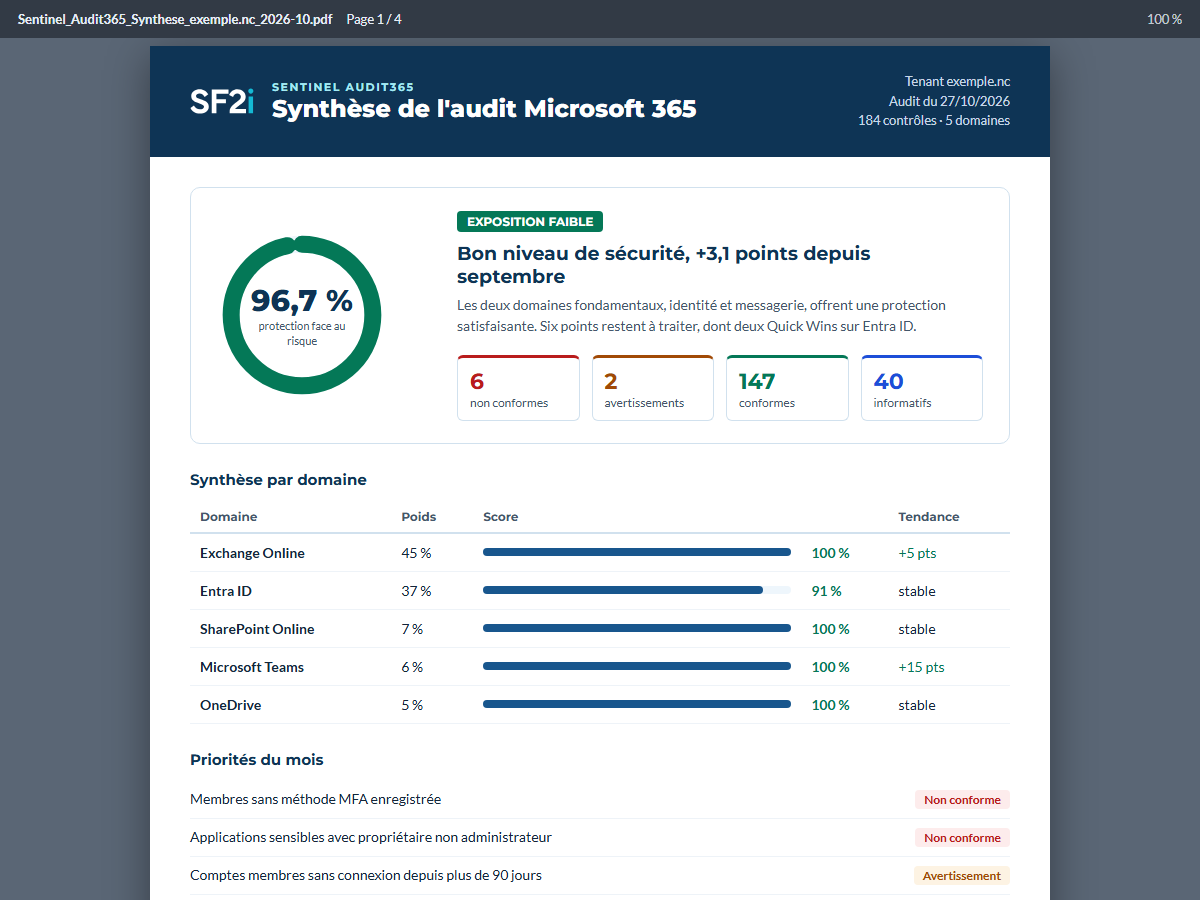Click the Tenant exemple.nc text
The height and width of the screenshot is (900, 1200).
957,82
